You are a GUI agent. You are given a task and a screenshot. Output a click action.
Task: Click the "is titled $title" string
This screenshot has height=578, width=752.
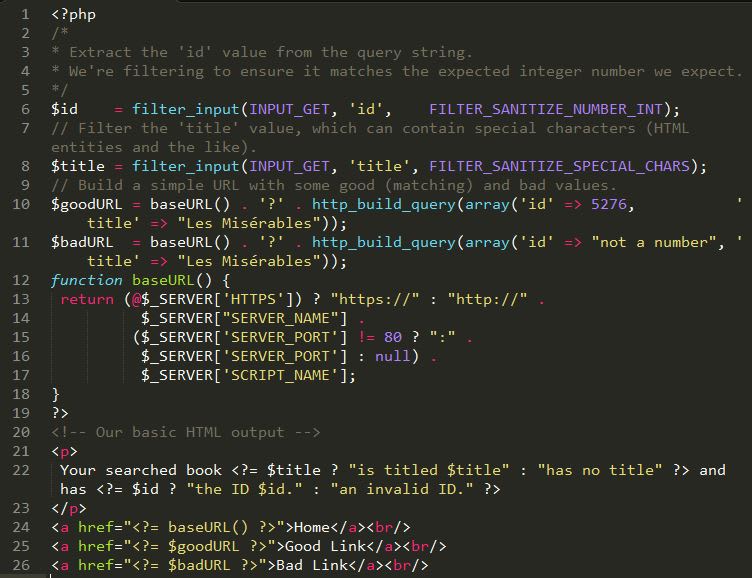429,471
